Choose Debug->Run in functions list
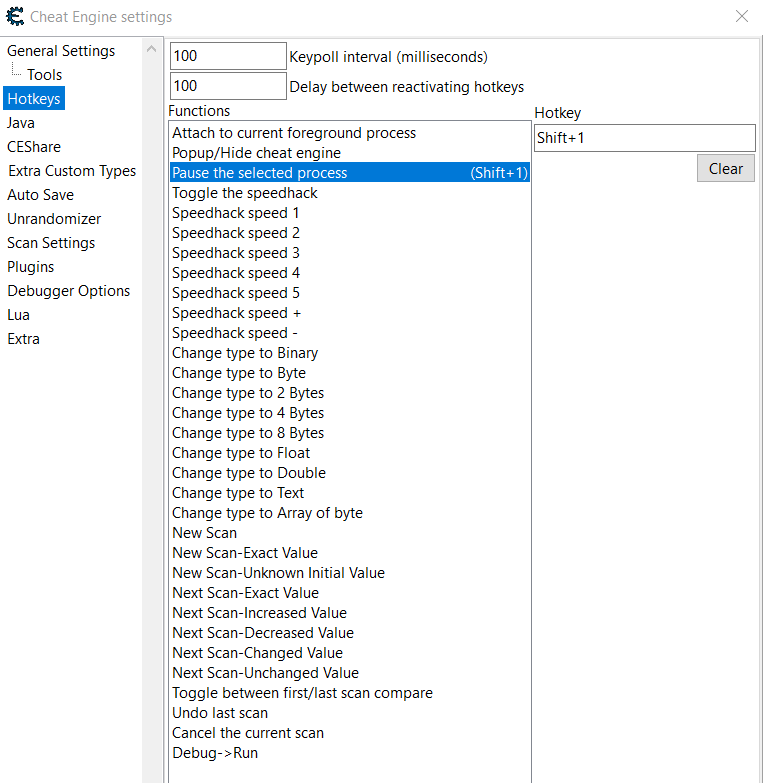The image size is (763, 783). (x=215, y=753)
